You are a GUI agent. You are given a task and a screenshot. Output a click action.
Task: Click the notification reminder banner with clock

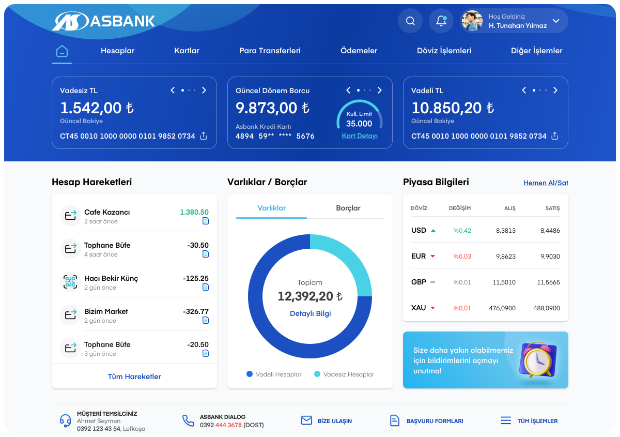tap(485, 359)
